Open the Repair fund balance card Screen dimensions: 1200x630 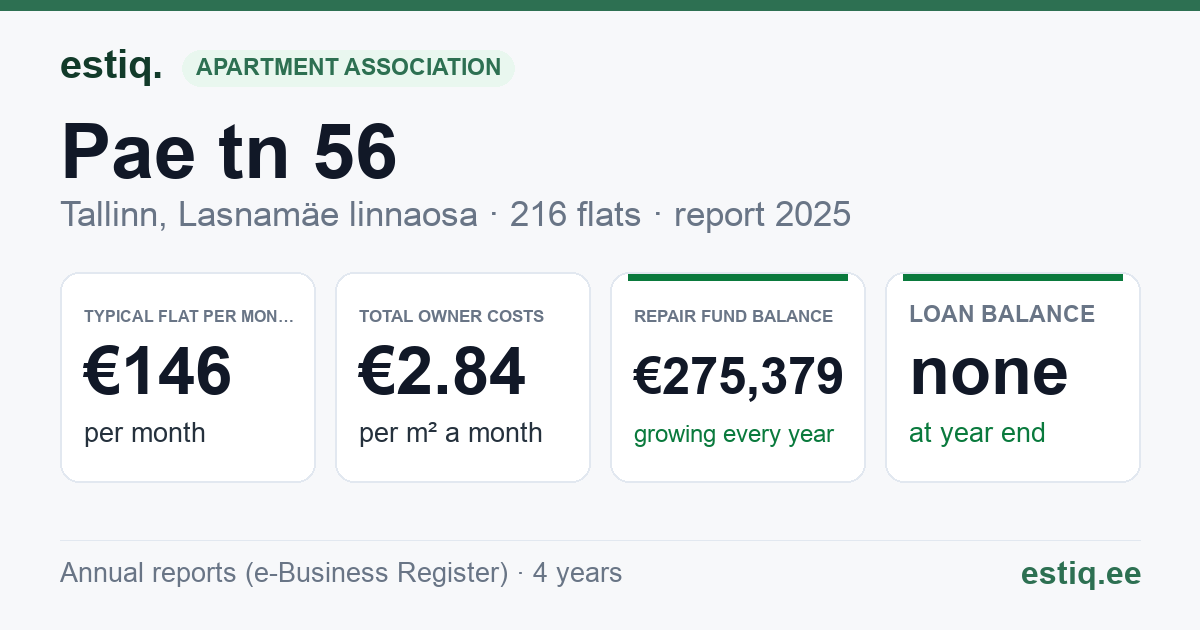tap(738, 377)
